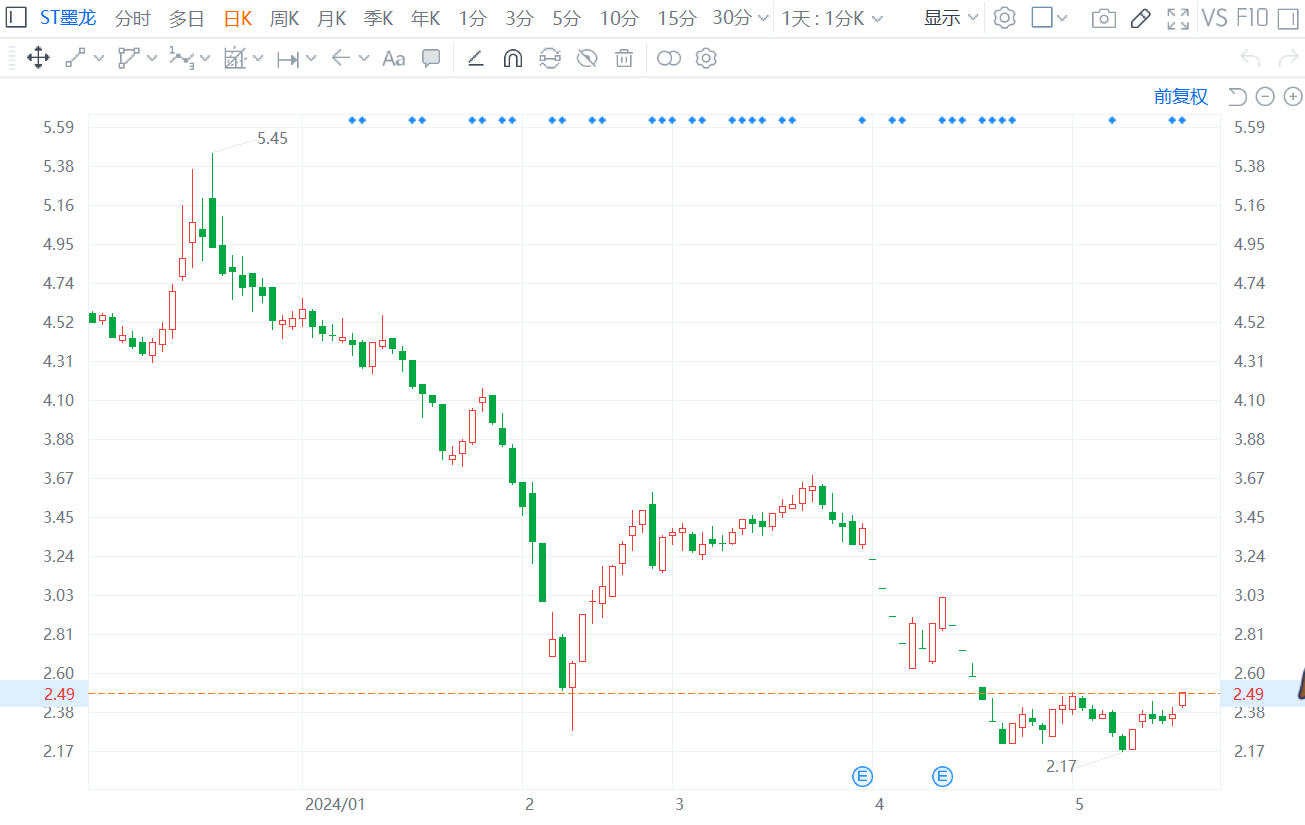The height and width of the screenshot is (825, 1305).
Task: Toggle the right sidebar panel icon
Action: pyautogui.click(x=1287, y=18)
